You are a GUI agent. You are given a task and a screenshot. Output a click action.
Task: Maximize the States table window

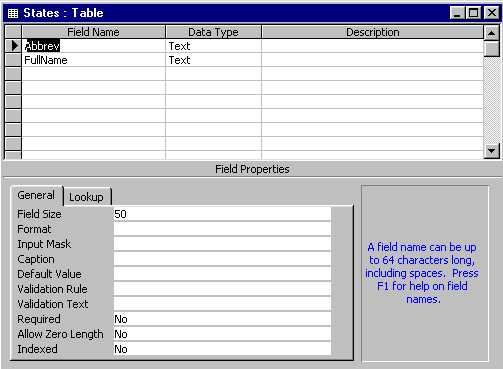pyautogui.click(x=474, y=13)
